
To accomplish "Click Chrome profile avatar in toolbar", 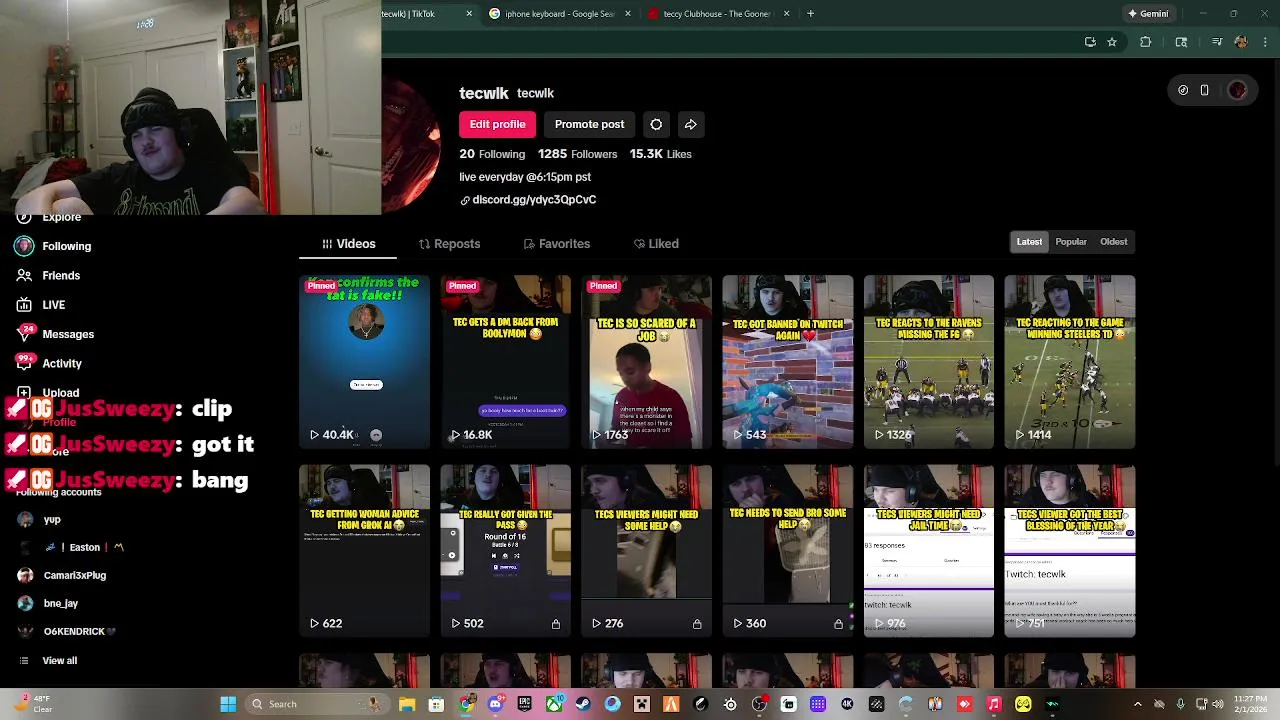I will (x=1241, y=42).
